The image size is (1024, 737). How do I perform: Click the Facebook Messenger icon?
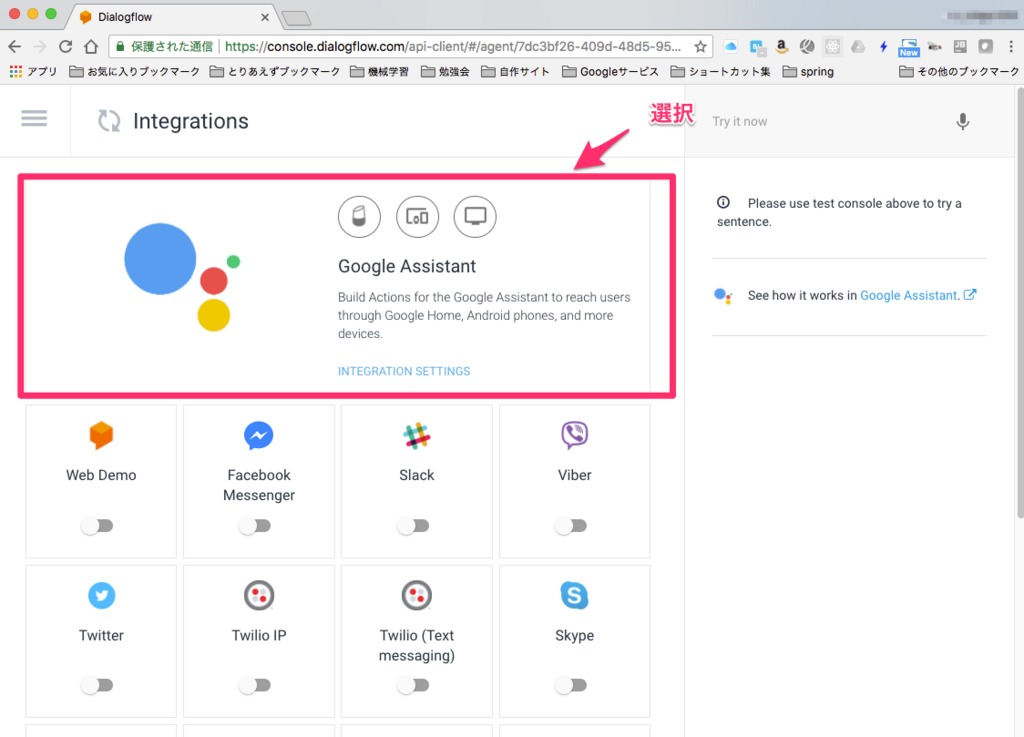click(x=259, y=435)
